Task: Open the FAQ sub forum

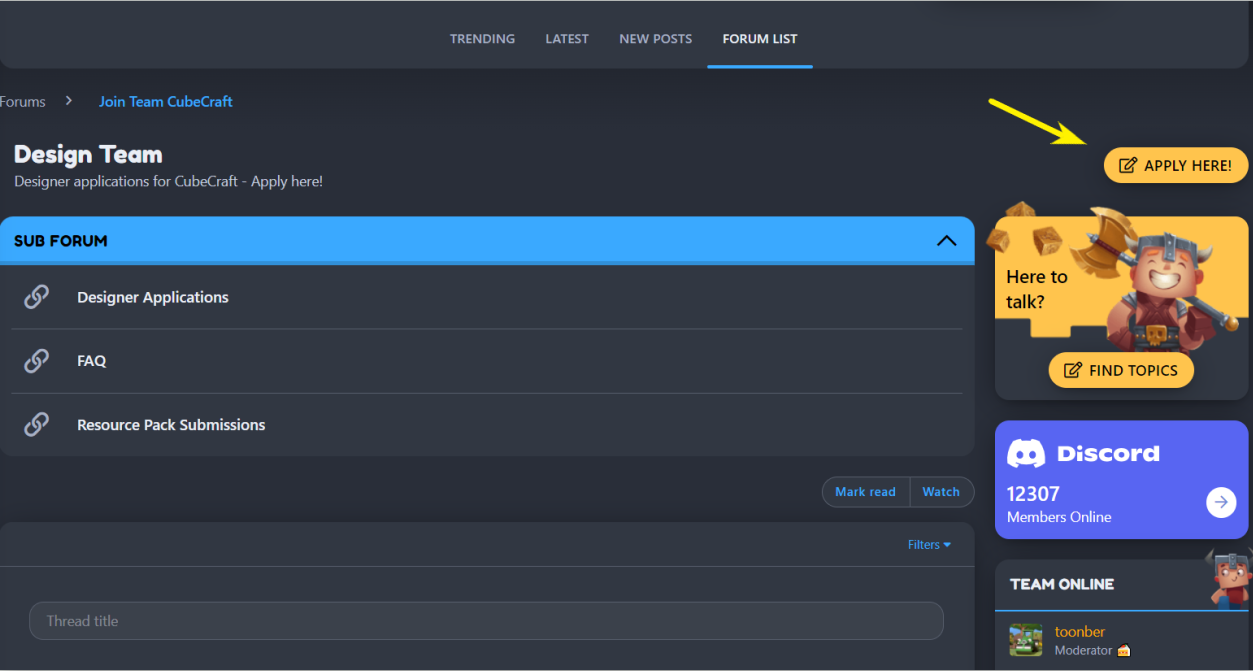Action: pyautogui.click(x=92, y=361)
